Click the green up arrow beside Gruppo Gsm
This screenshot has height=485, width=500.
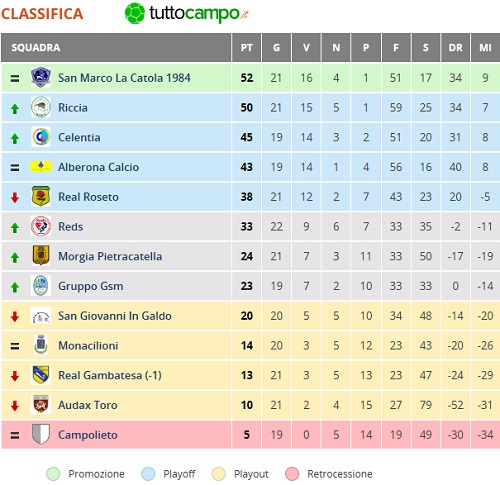pos(15,287)
